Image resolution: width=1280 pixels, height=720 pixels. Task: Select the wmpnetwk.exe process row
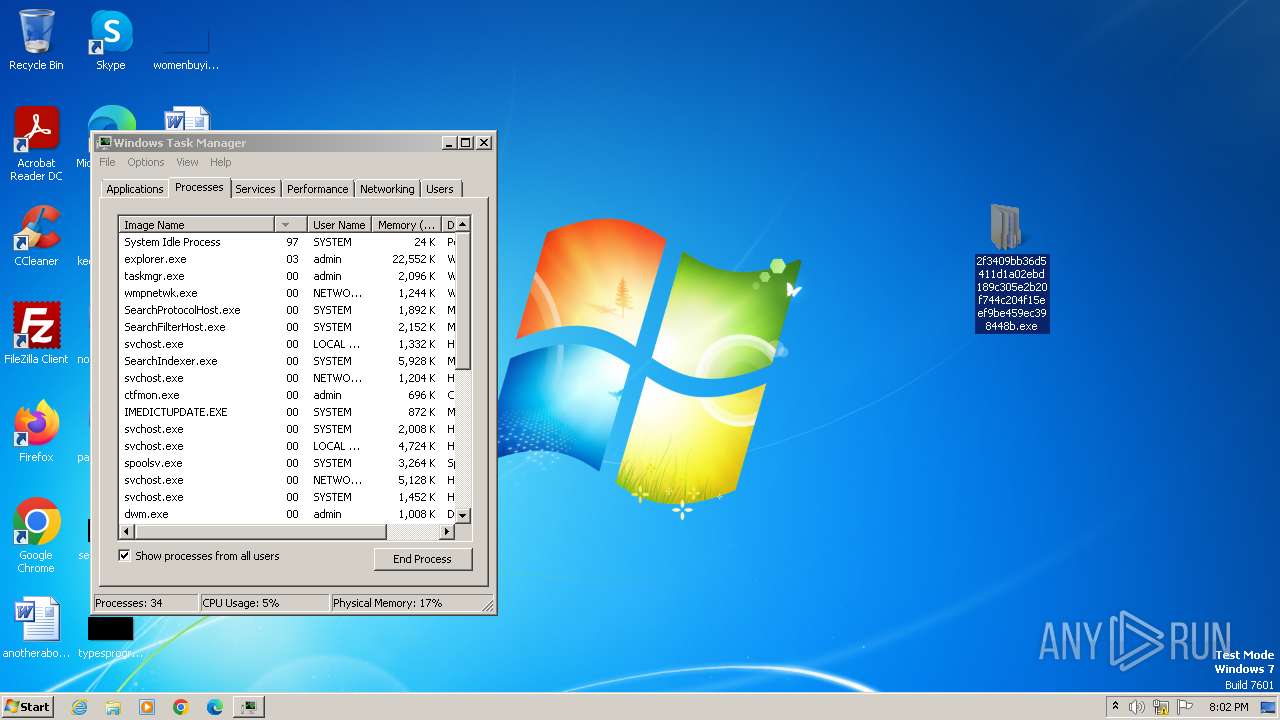(x=287, y=293)
